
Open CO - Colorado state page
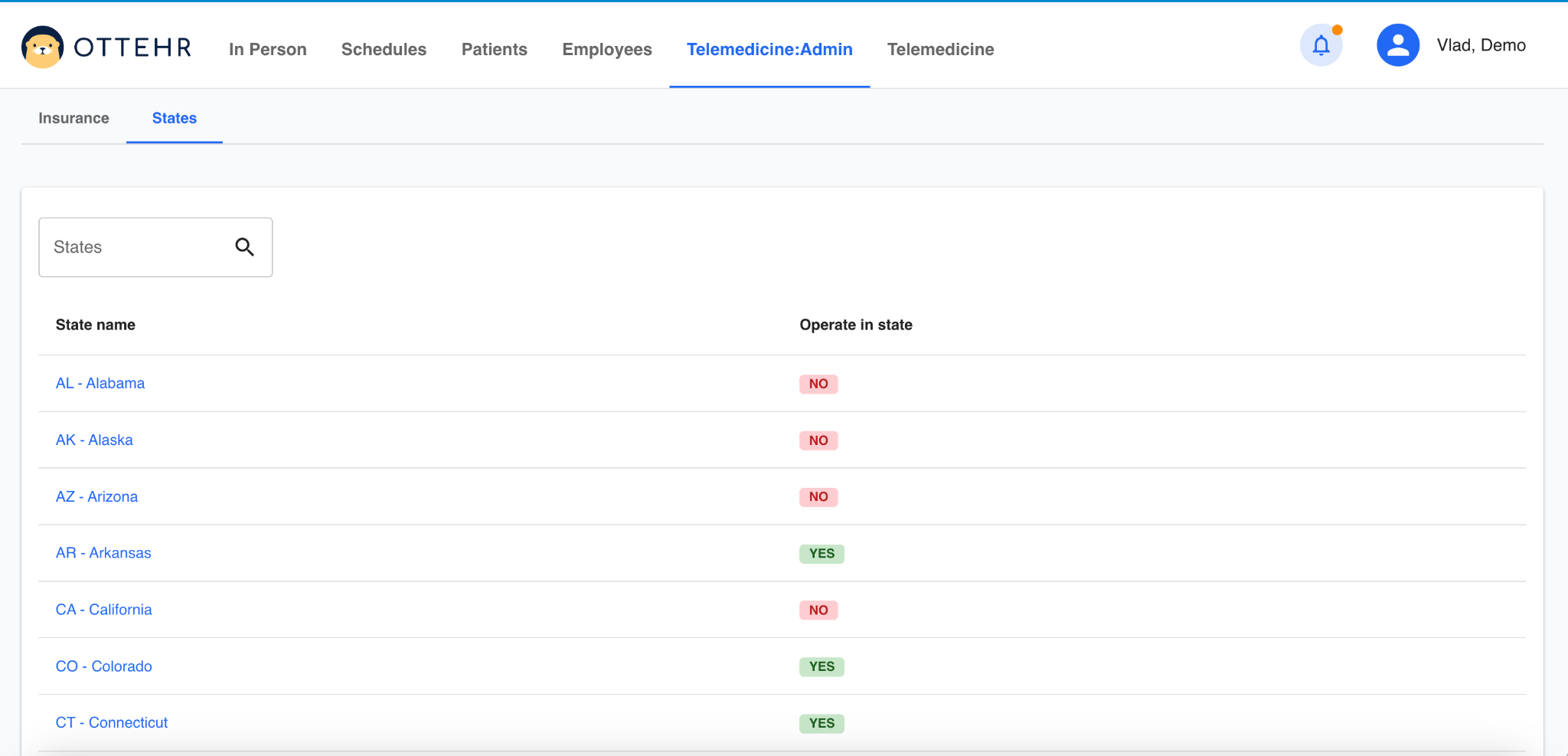pyautogui.click(x=103, y=666)
